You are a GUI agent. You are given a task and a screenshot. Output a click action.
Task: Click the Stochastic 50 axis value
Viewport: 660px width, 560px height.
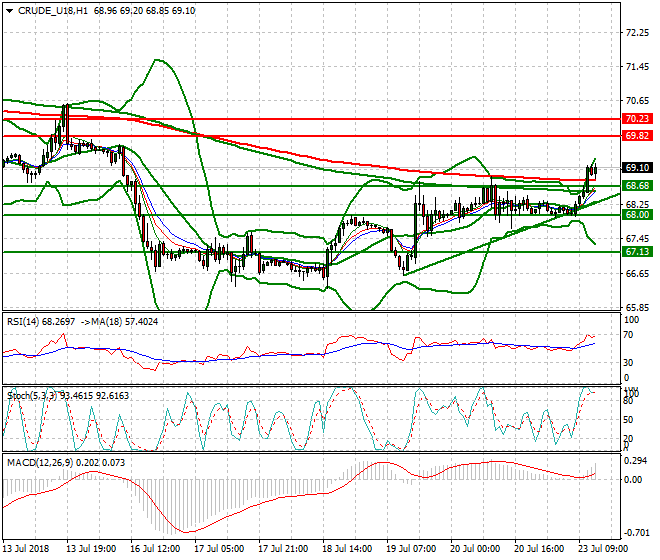click(x=628, y=420)
